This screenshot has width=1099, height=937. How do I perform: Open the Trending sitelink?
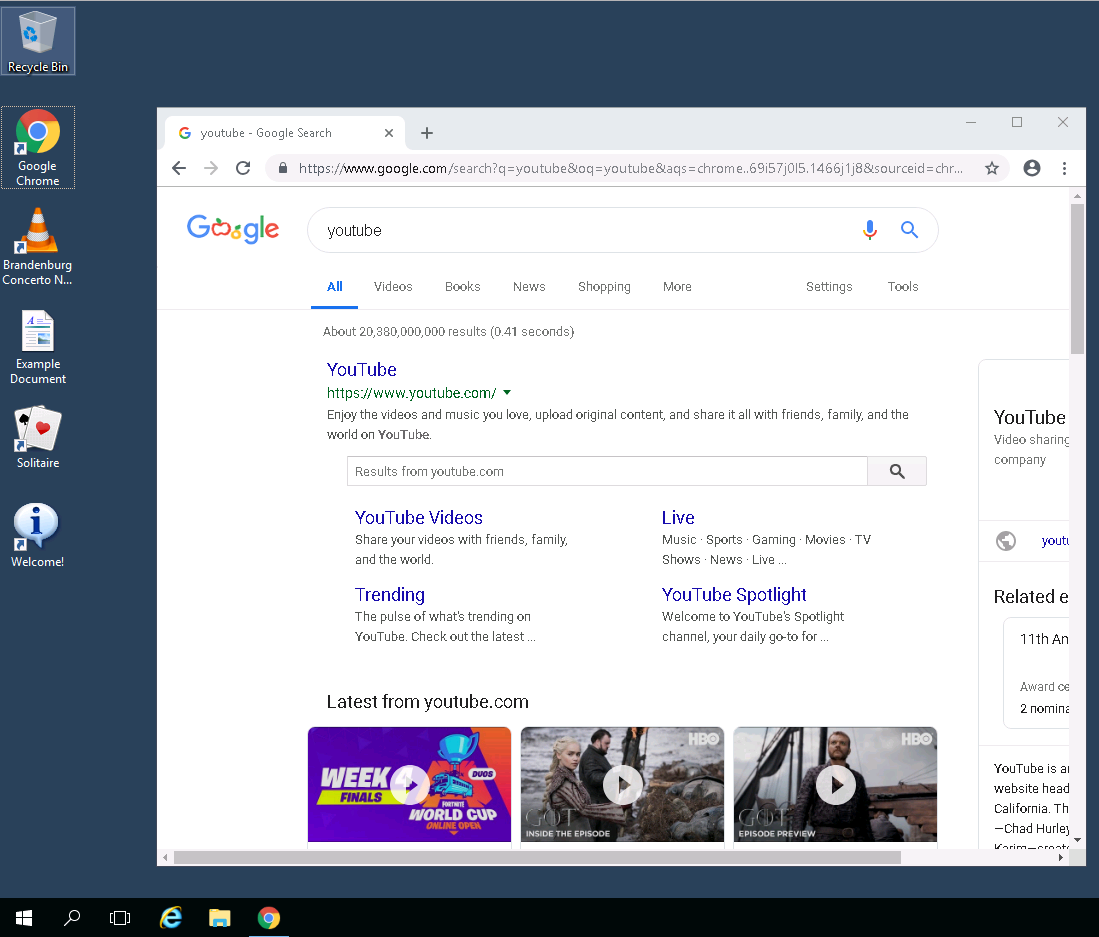pos(389,595)
